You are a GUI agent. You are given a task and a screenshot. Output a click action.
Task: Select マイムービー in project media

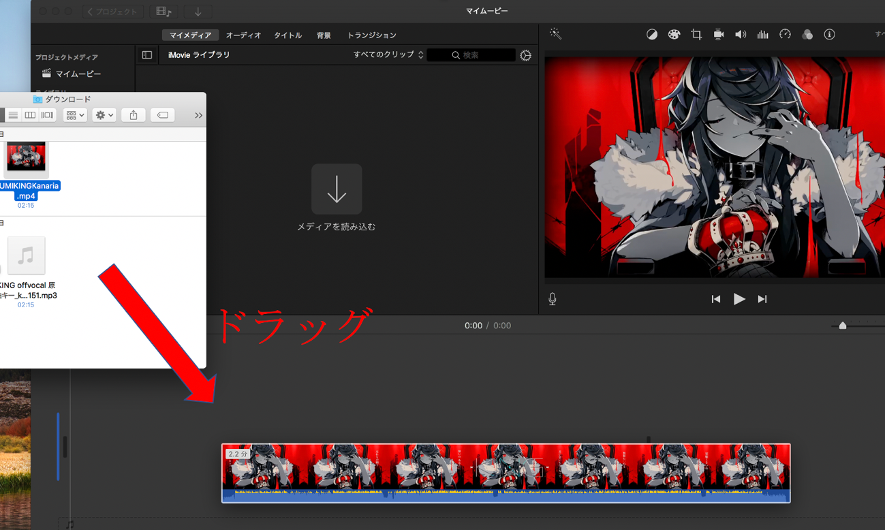coord(72,73)
